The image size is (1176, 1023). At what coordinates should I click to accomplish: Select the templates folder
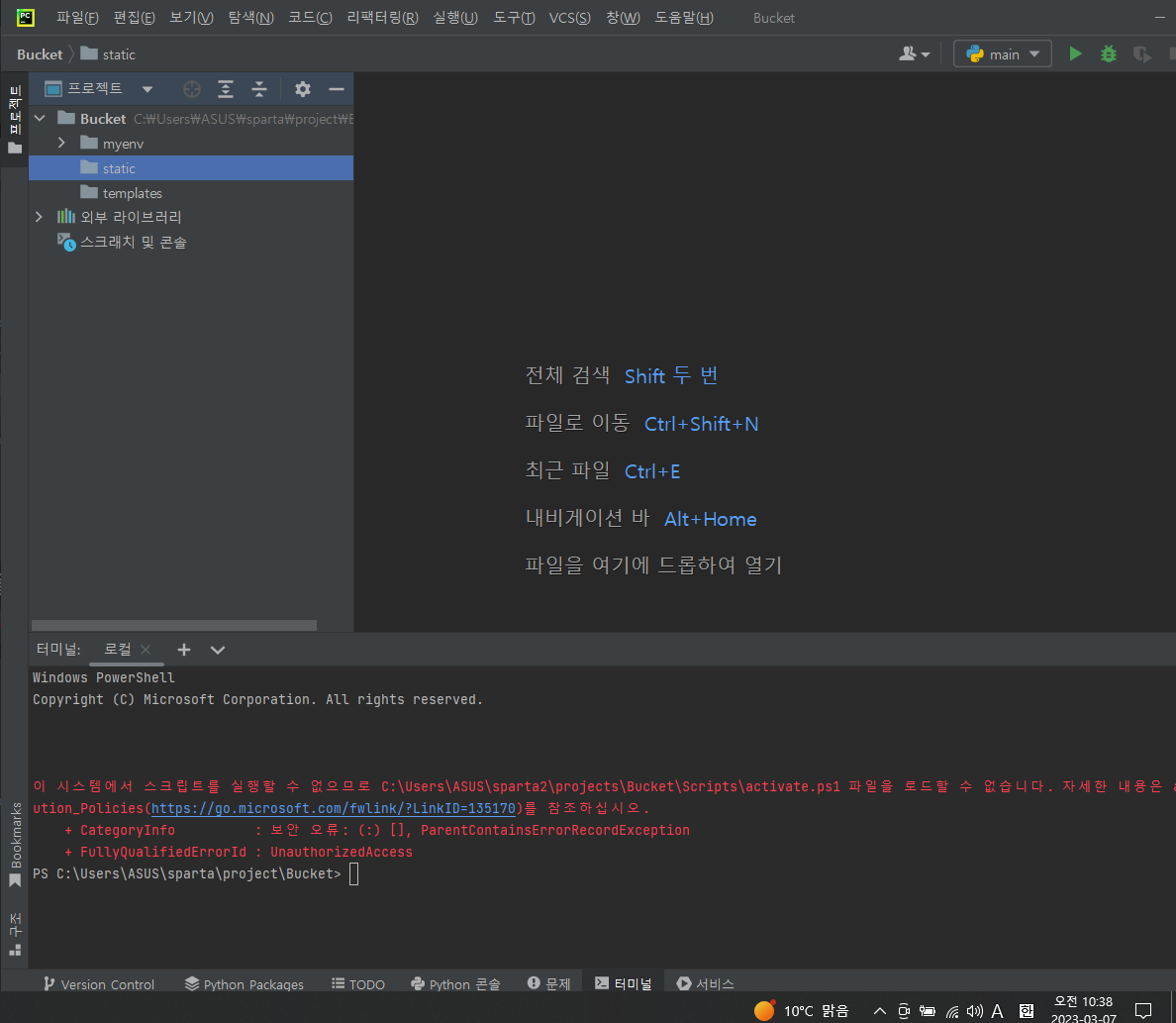(190, 193)
